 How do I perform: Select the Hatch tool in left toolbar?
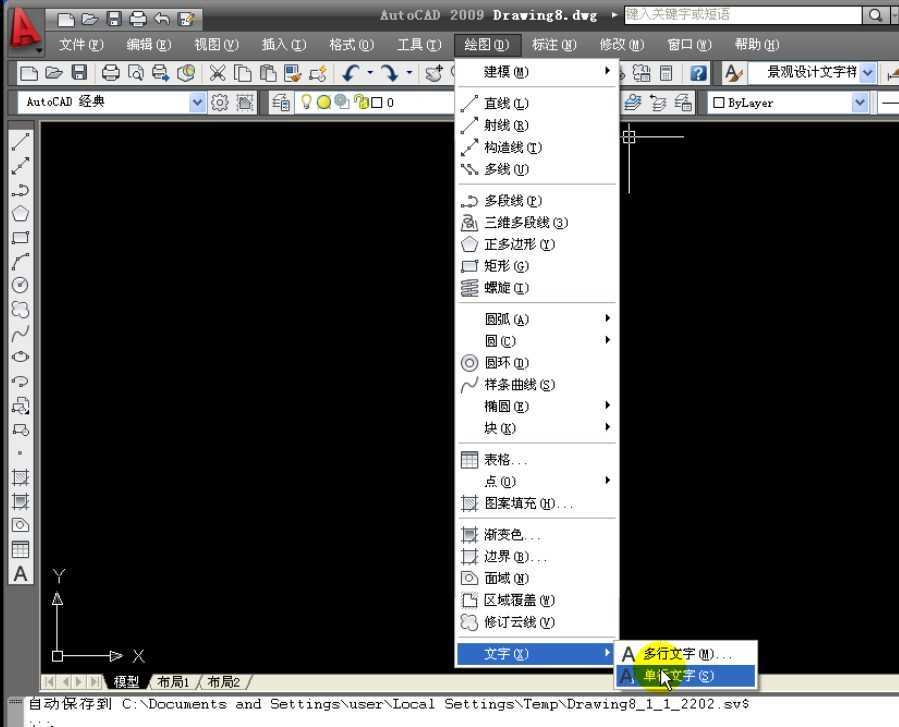(x=21, y=477)
